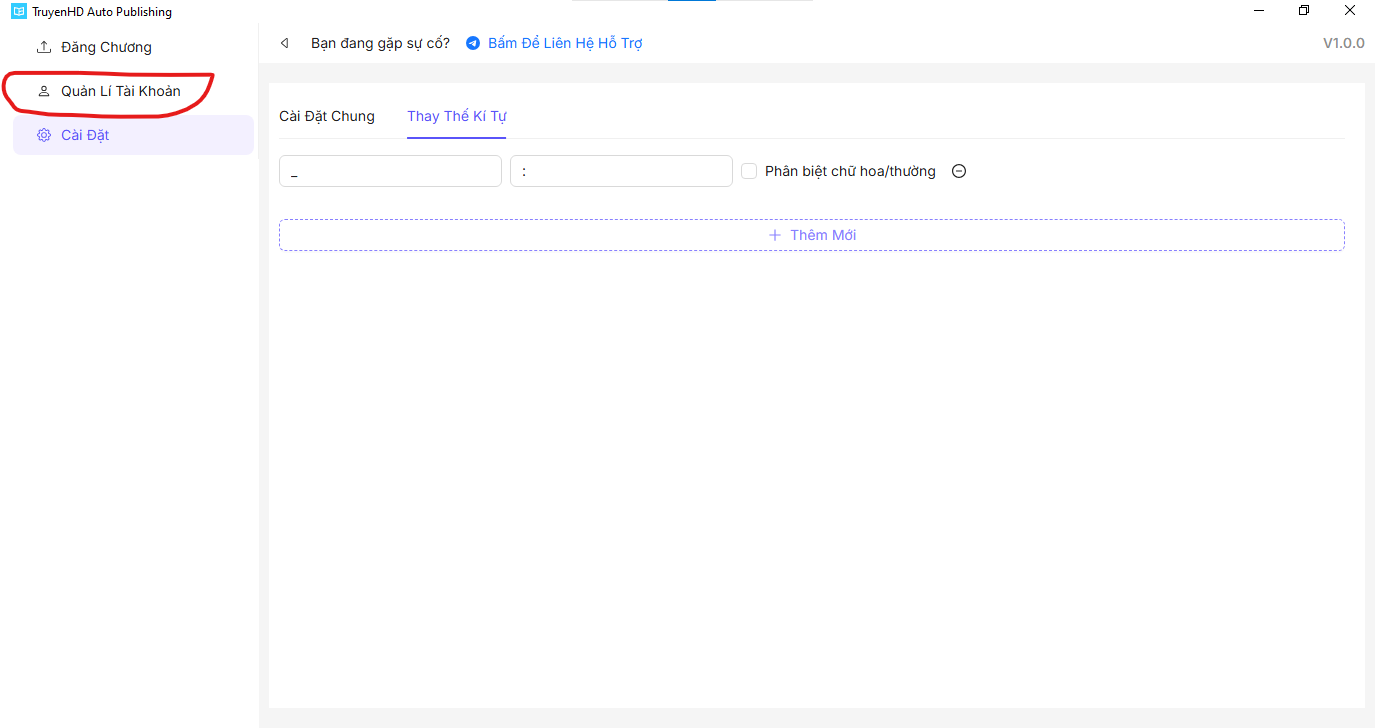
Task: Select the Thay Thế Kí Tự tab
Action: (x=456, y=116)
